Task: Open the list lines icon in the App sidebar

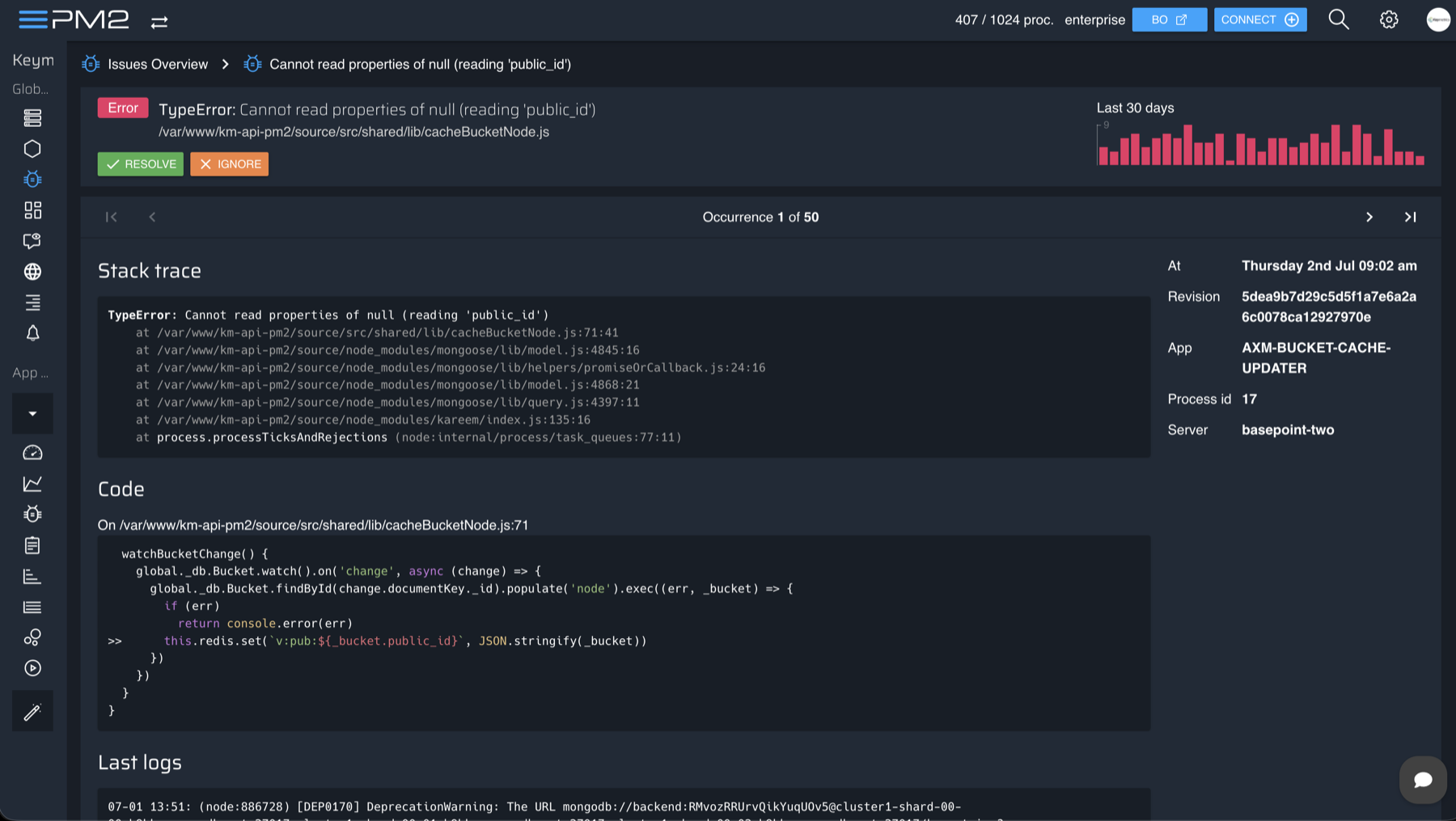Action: [32, 607]
